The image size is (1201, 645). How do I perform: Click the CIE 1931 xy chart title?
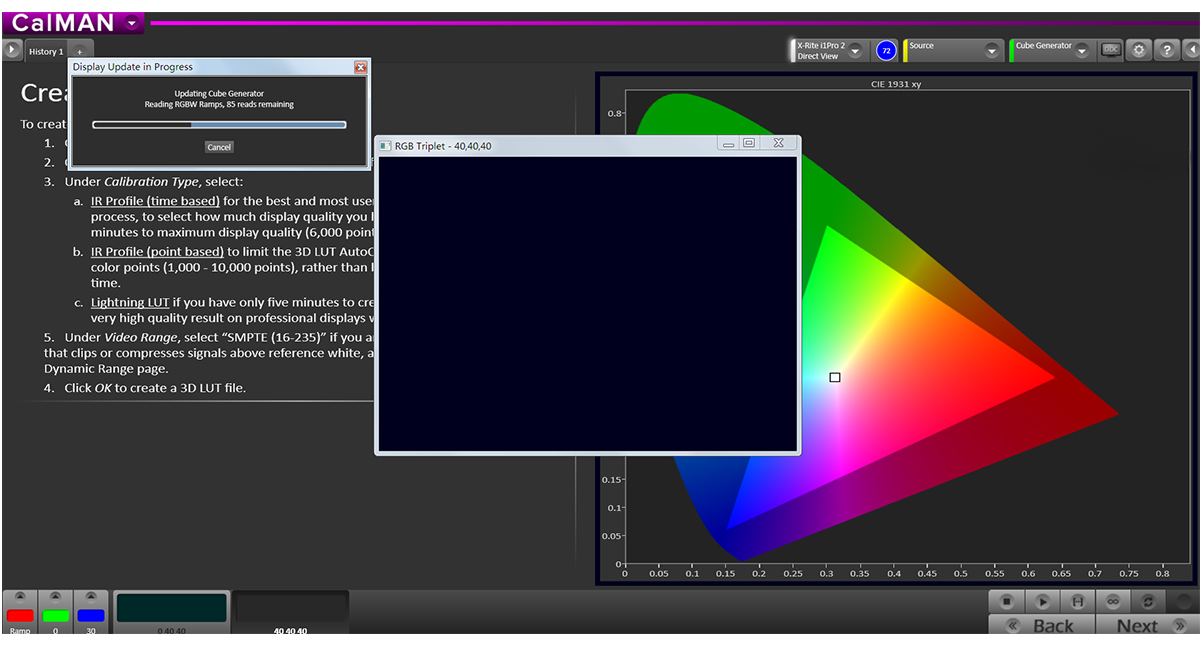tap(896, 84)
